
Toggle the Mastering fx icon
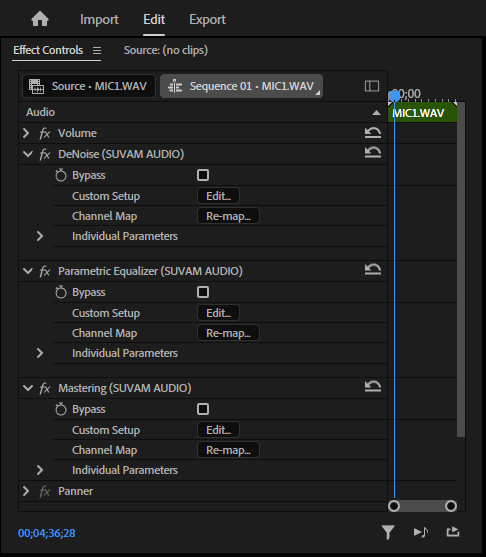[45, 388]
